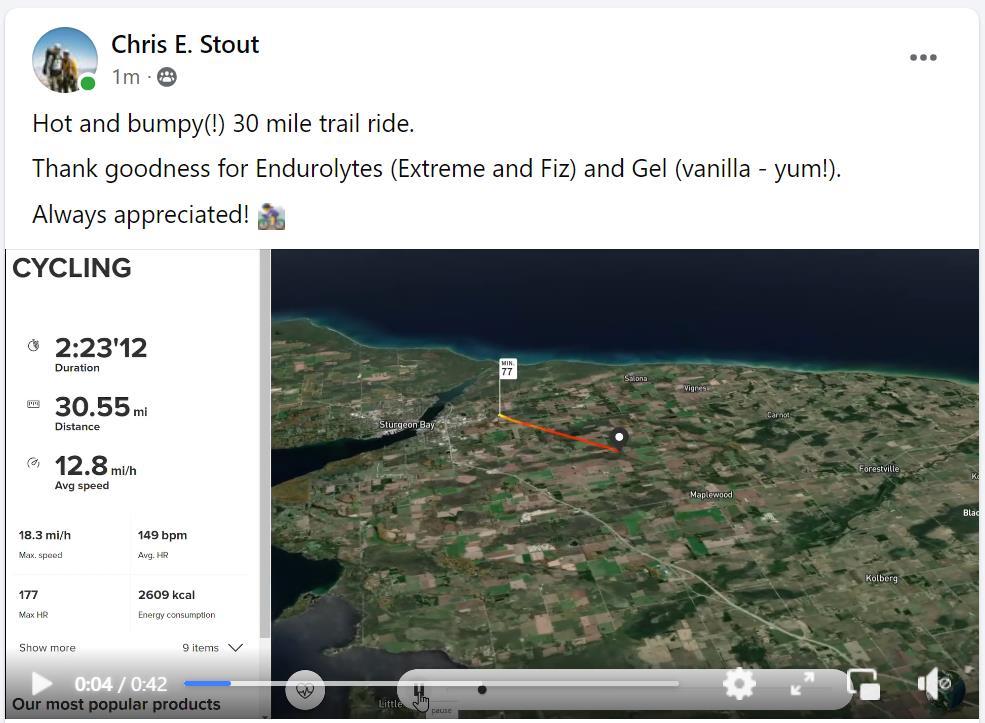This screenshot has width=985, height=723.
Task: Expand video to fullscreen
Action: point(802,683)
